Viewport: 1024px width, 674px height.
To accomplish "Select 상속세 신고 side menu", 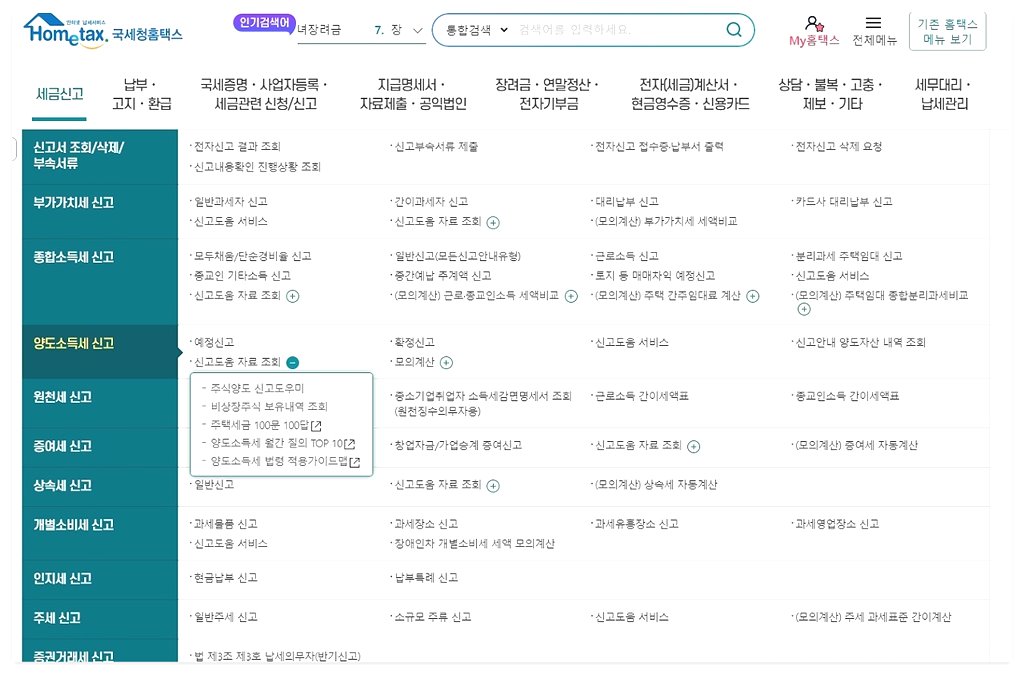I will pos(100,487).
